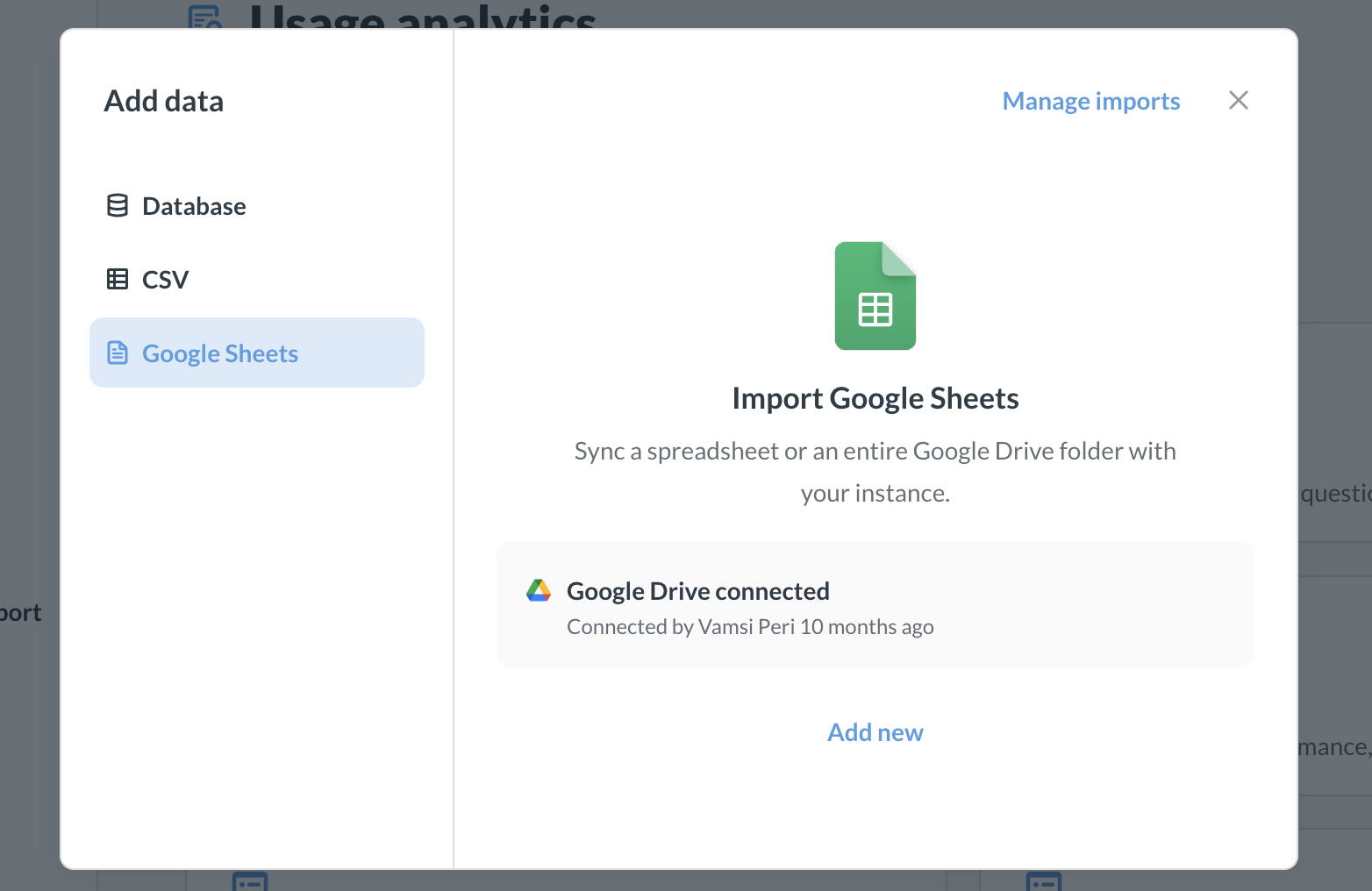1372x891 pixels.
Task: Click the 'Add data' dialog title
Action: point(164,101)
